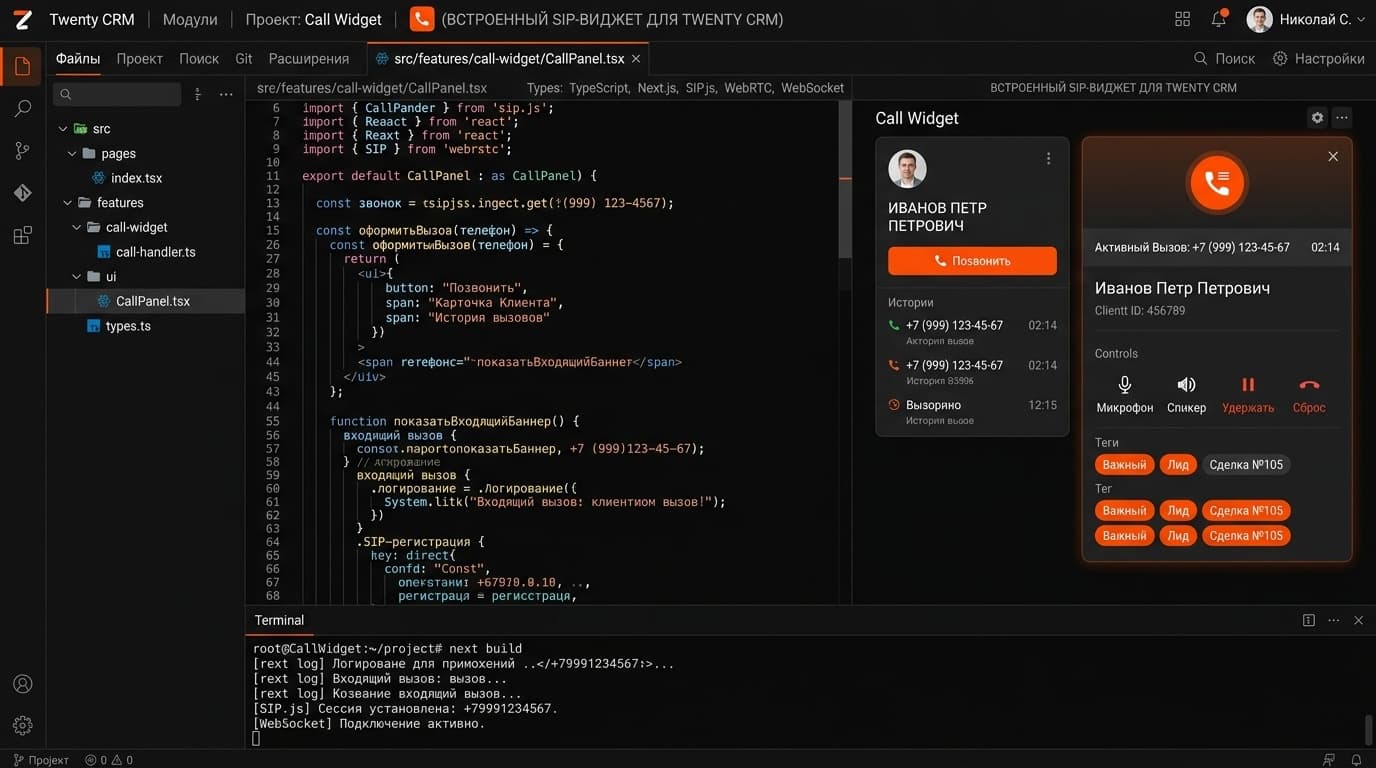The image size is (1376, 768).
Task: Collapse the src folder in the file tree
Action: pos(64,129)
